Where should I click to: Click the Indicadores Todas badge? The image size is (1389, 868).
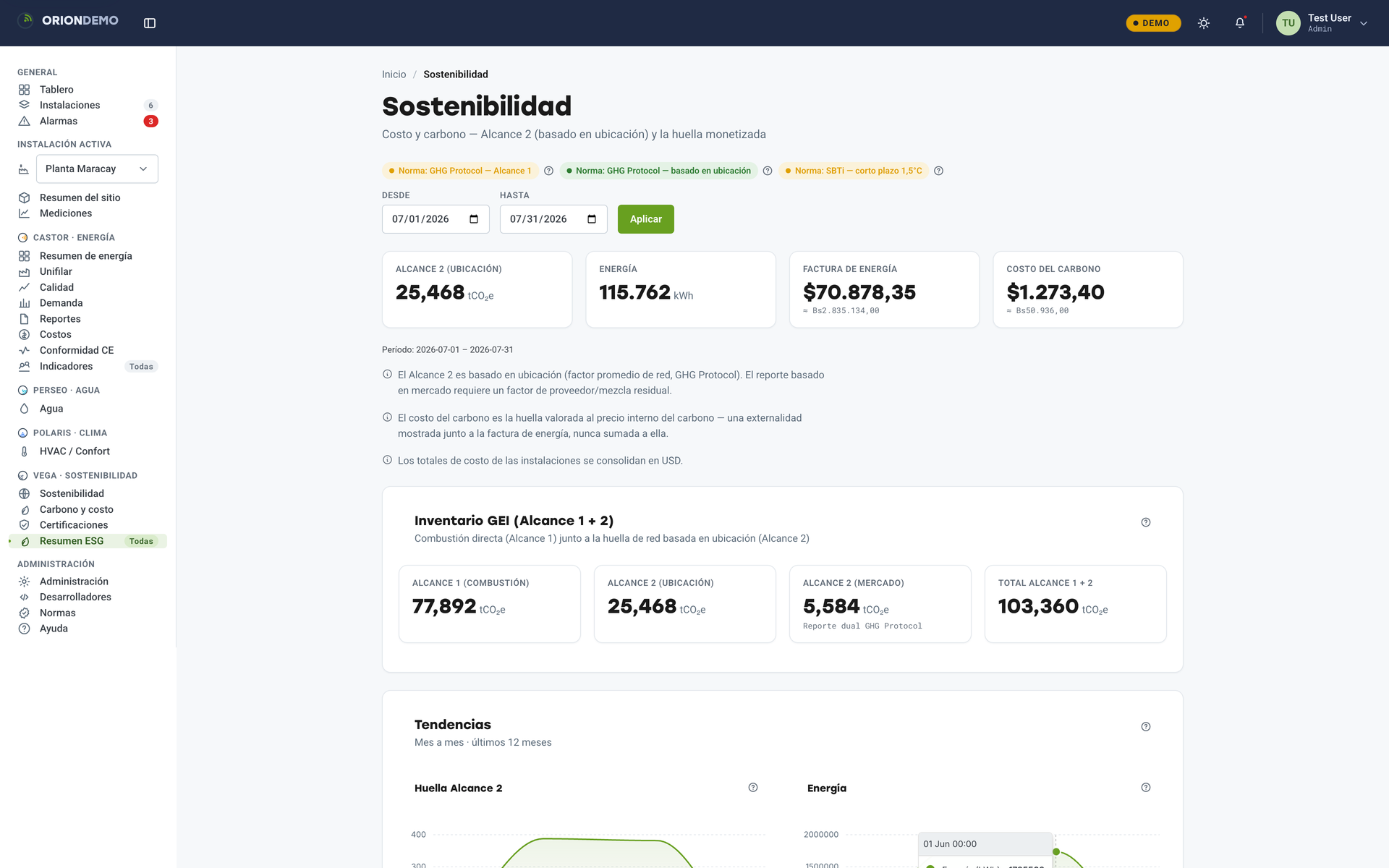click(x=141, y=367)
